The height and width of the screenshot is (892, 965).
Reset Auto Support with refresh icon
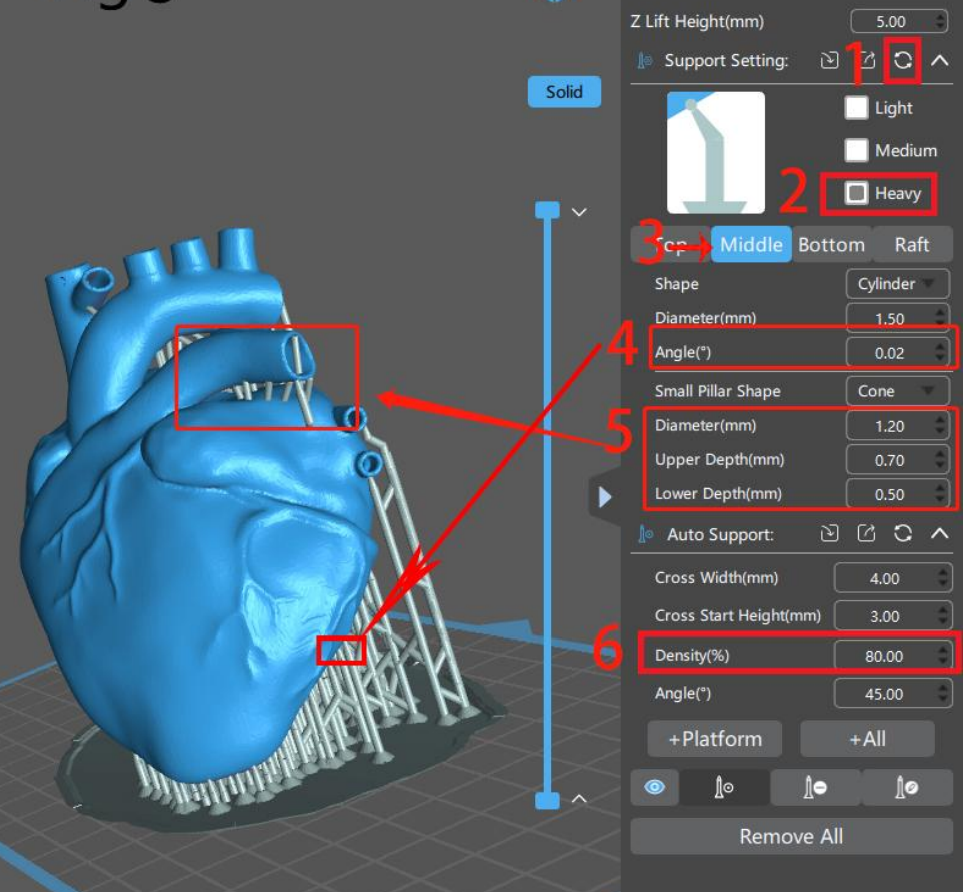[903, 533]
